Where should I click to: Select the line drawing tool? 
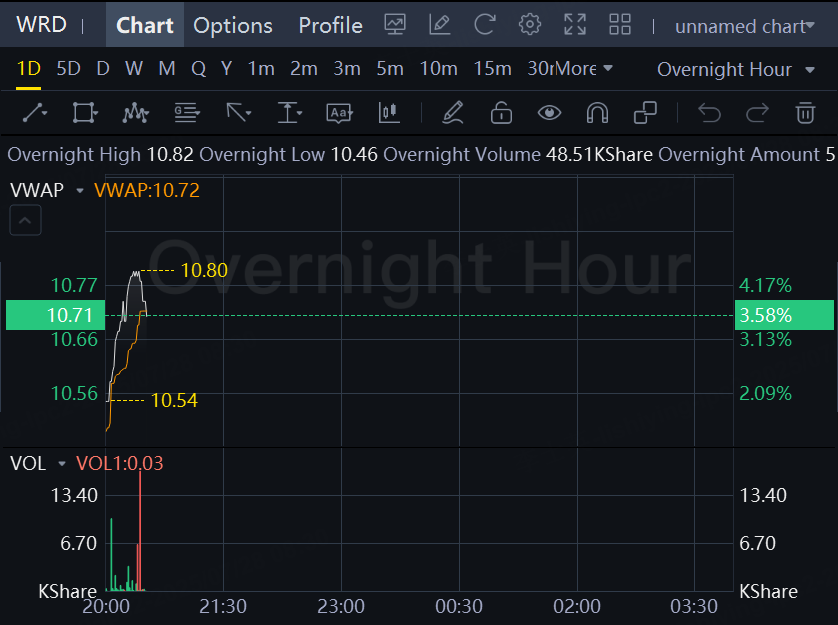[35, 113]
